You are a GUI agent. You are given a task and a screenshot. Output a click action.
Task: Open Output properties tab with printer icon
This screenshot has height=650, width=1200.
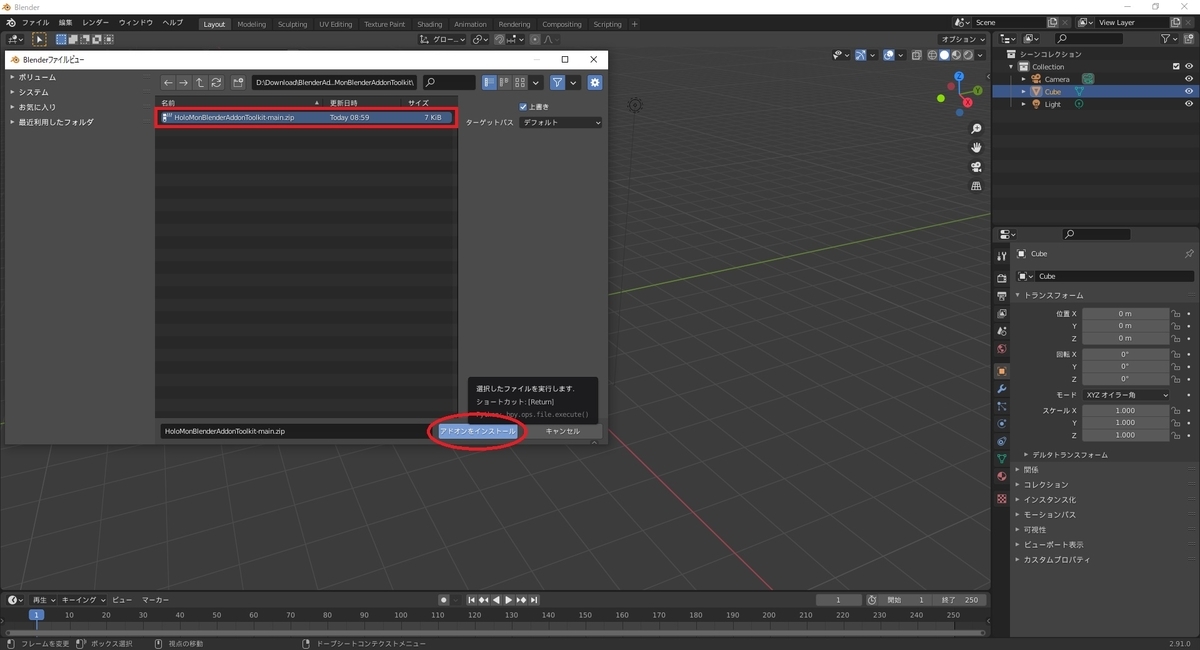(x=1001, y=296)
